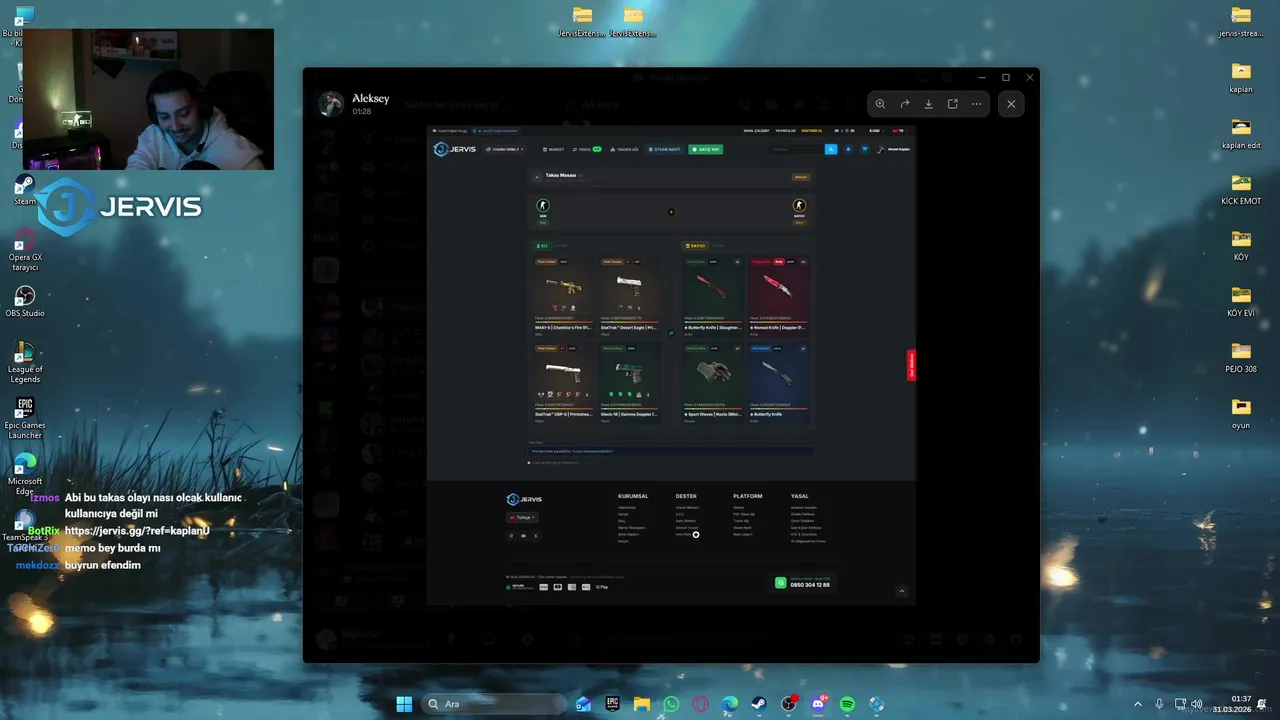Viewport: 1280px width, 720px height.
Task: Switch to OBS from the taskbar
Action: 789,704
